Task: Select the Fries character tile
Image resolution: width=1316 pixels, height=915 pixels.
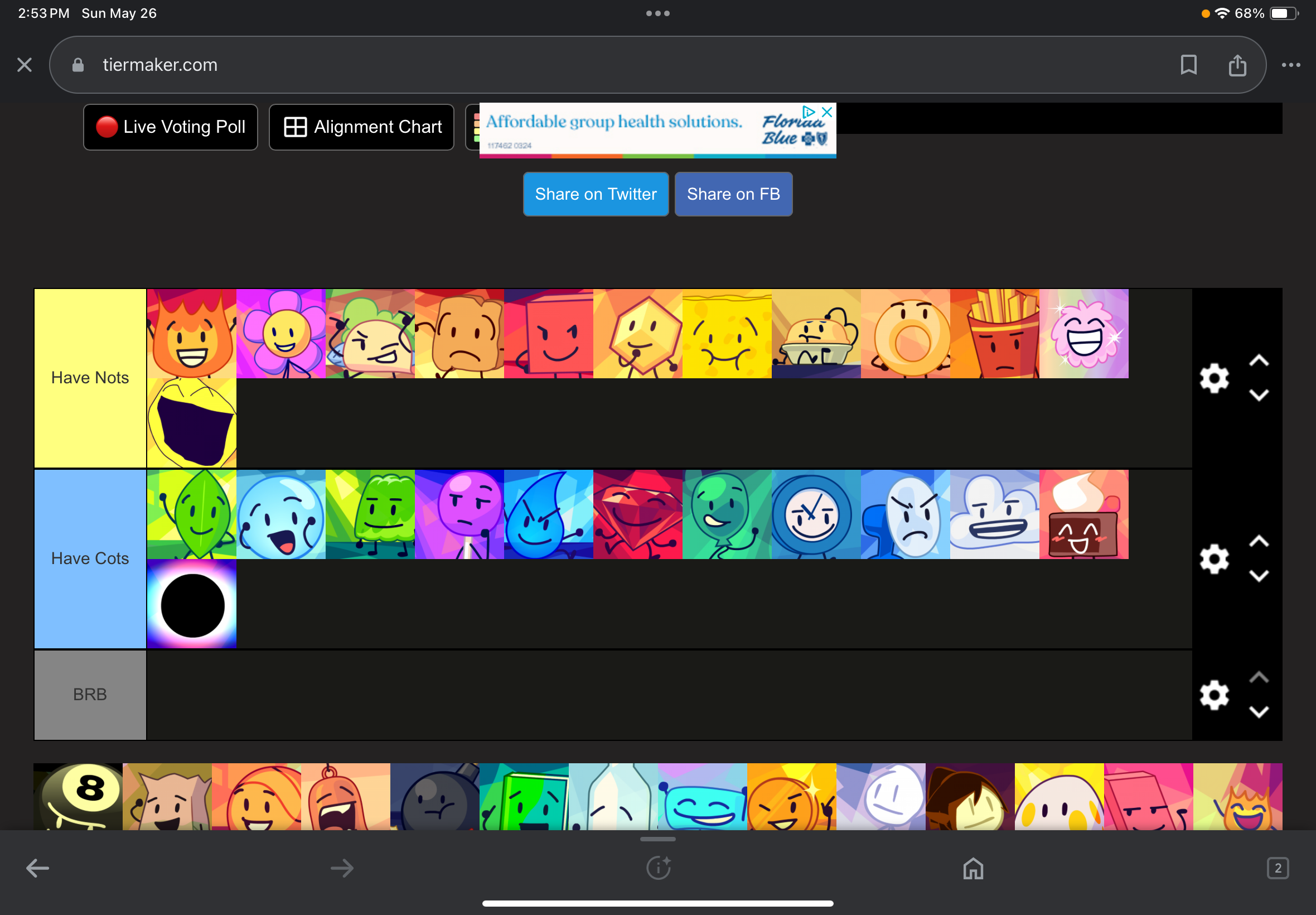Action: pos(995,334)
